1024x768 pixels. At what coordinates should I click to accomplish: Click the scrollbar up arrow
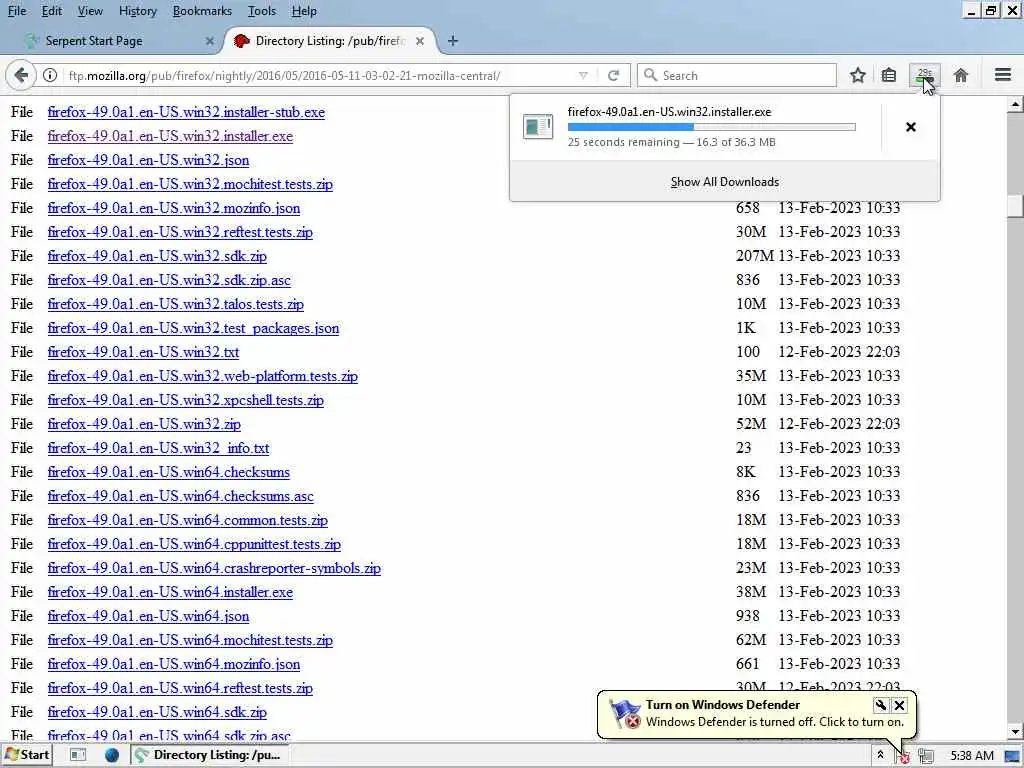1015,105
